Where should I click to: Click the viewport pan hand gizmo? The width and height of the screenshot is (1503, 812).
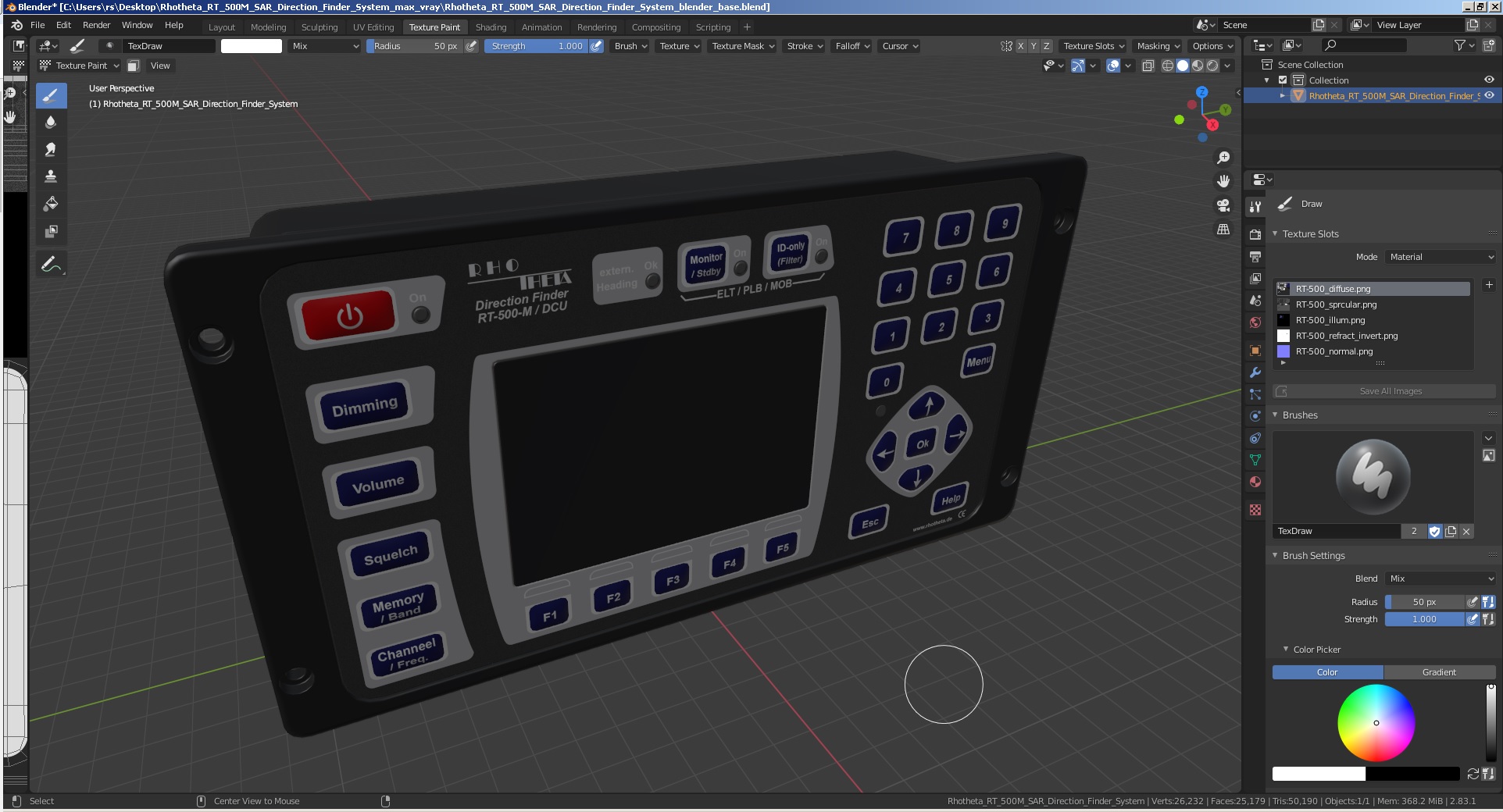coord(1223,181)
